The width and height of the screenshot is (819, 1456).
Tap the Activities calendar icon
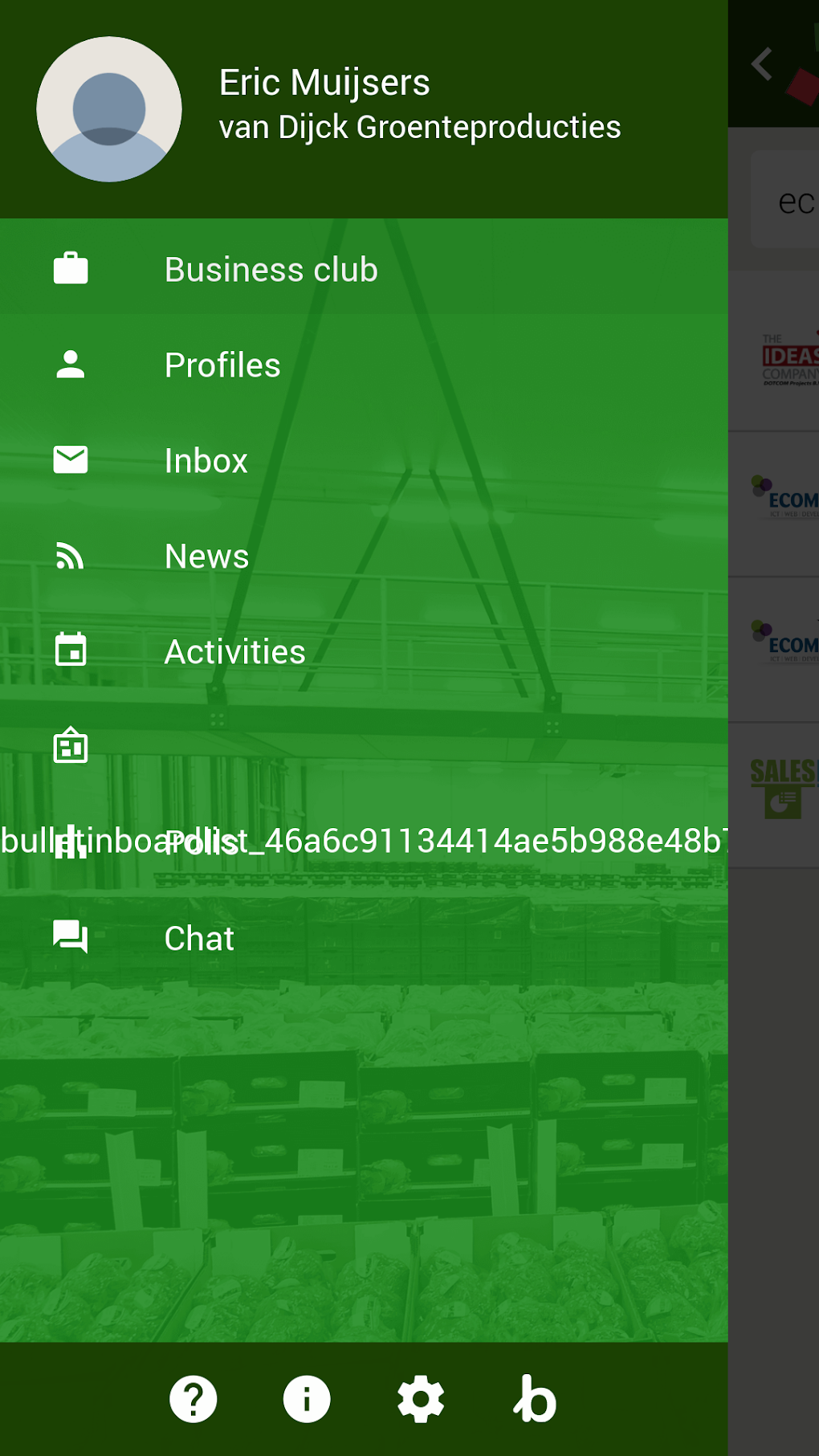[71, 650]
